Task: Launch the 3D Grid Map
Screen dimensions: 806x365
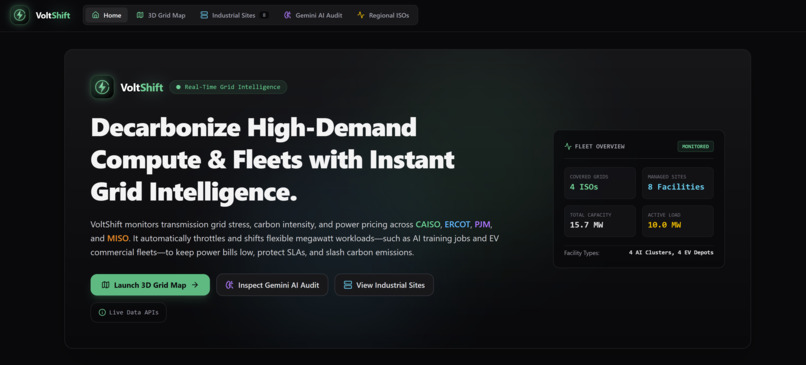Action: click(150, 285)
